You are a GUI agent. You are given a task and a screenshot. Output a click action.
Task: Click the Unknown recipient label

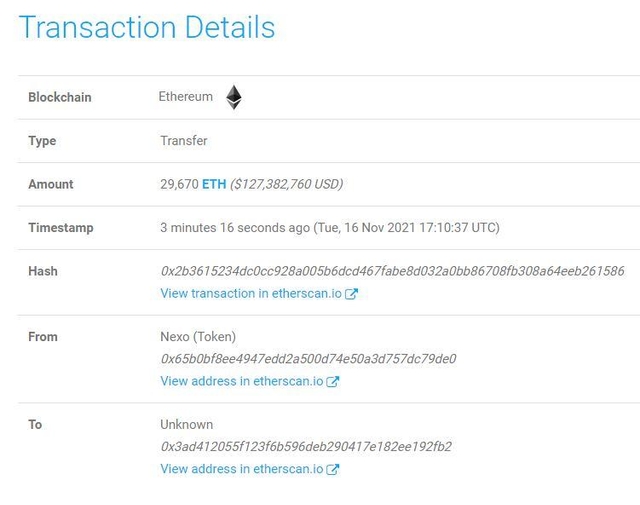[x=186, y=424]
